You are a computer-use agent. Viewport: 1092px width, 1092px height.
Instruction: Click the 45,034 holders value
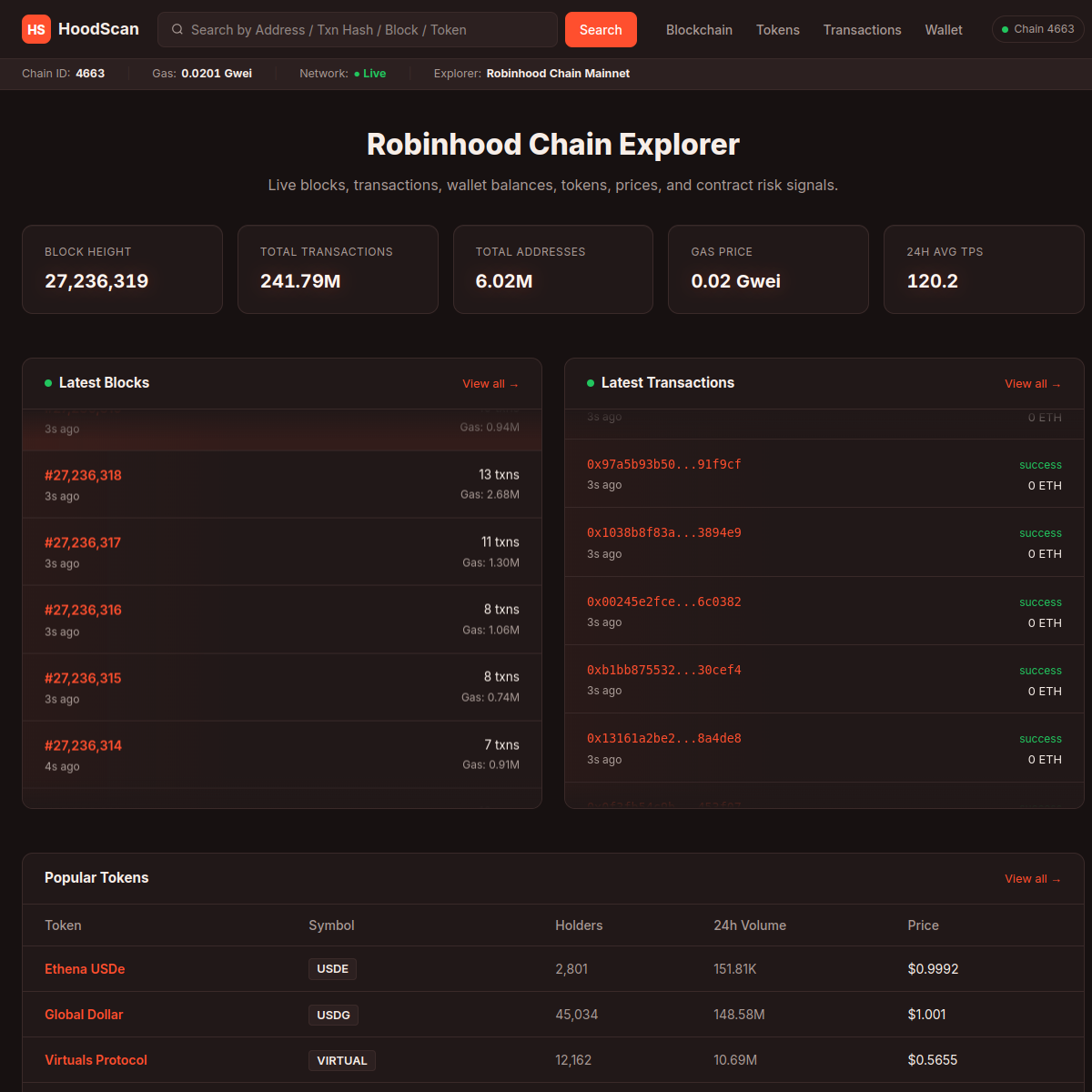point(577,1015)
